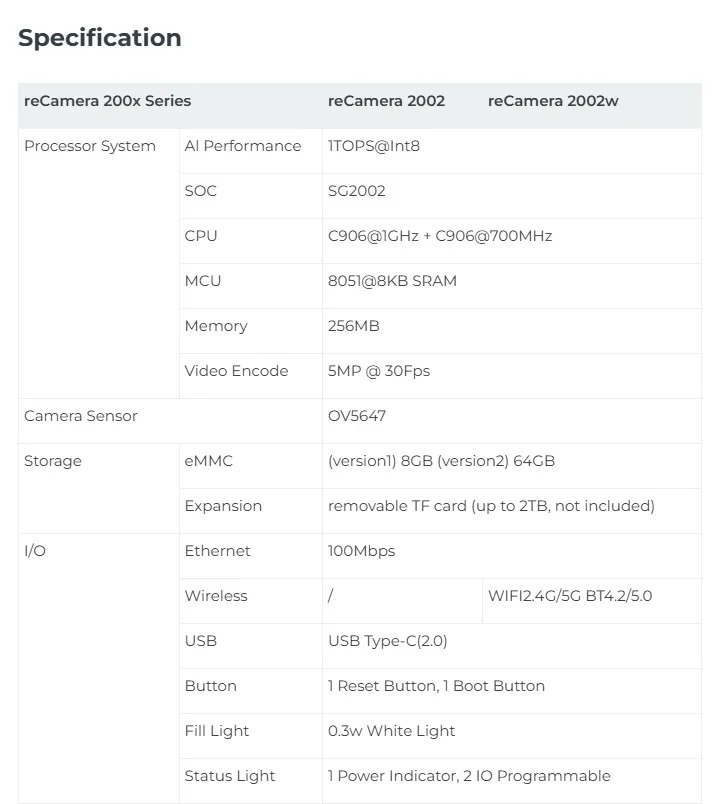This screenshot has width=728, height=804.
Task: Click the Processor System row label
Action: (x=90, y=146)
